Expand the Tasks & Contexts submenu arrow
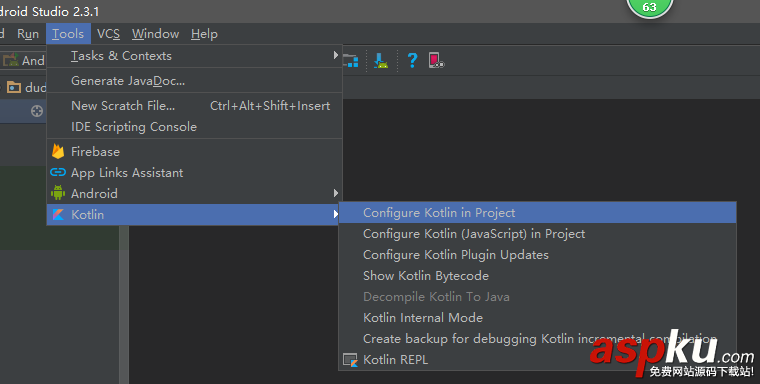The image size is (760, 384). [x=335, y=55]
